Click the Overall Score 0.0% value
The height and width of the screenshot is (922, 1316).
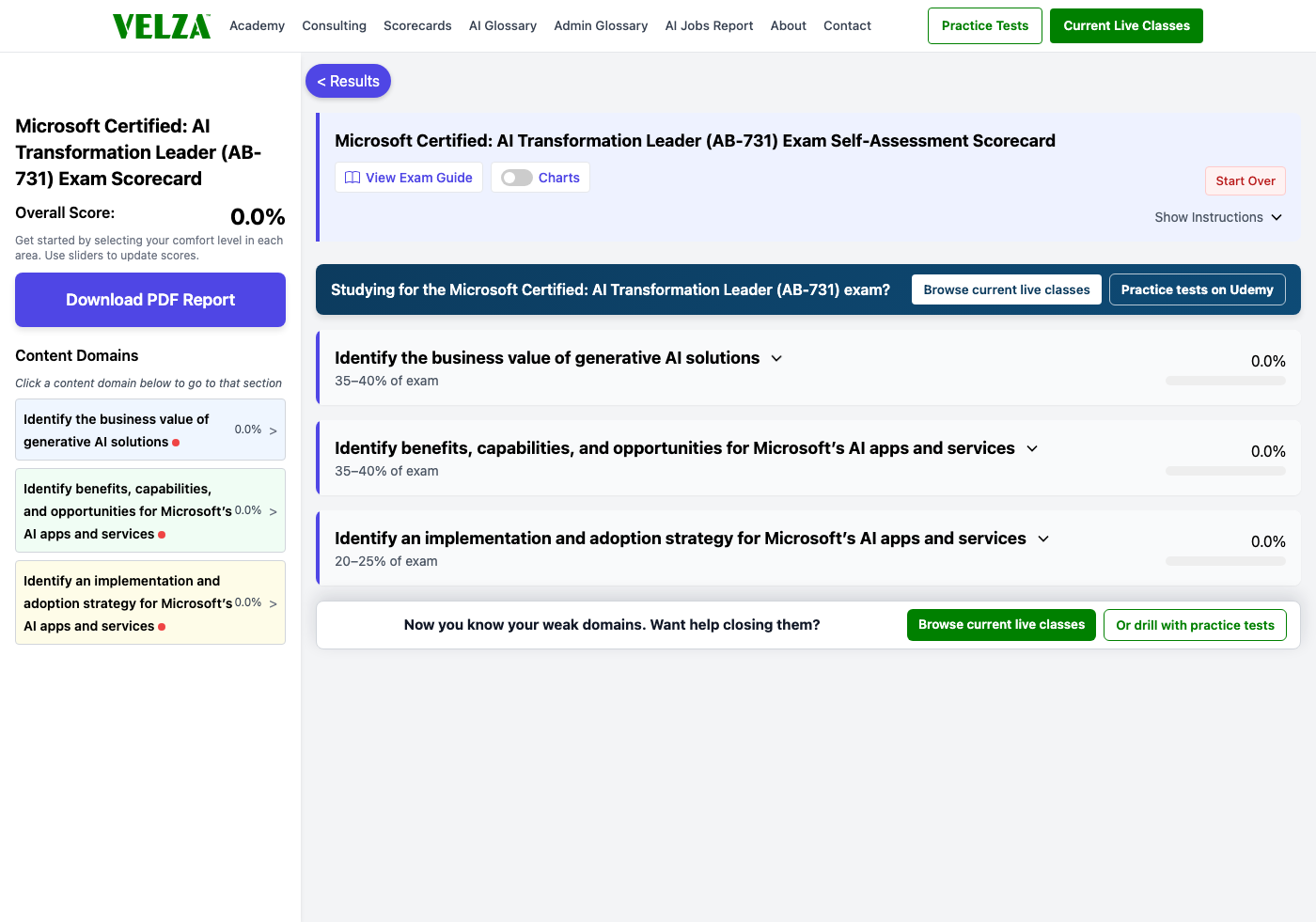258,217
